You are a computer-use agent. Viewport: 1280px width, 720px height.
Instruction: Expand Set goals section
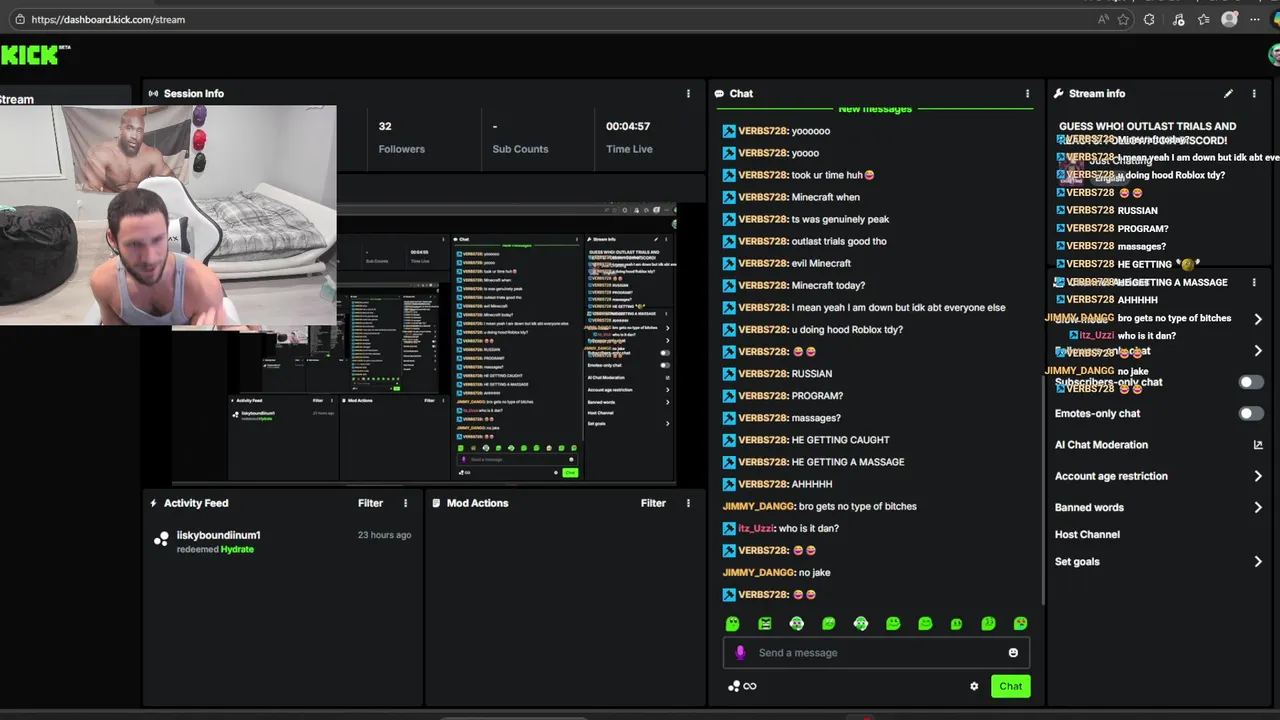pos(1258,562)
